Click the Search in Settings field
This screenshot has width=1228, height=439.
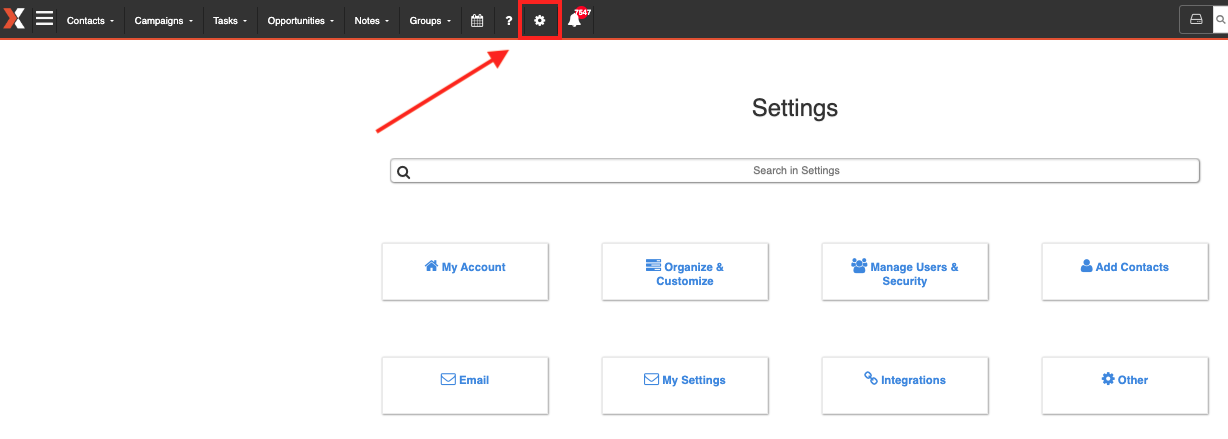[x=795, y=171]
